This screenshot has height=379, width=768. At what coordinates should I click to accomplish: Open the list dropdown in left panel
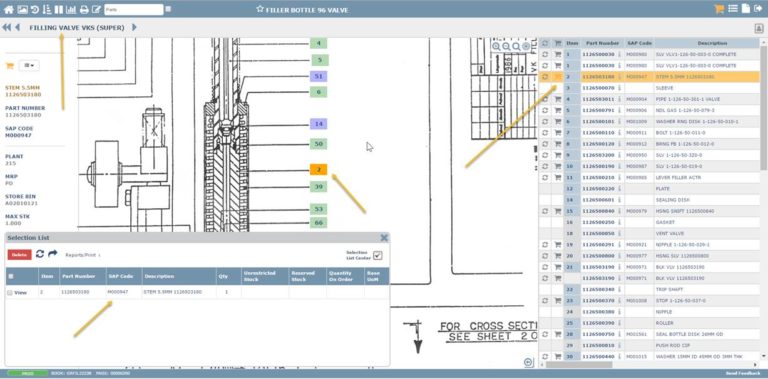pos(29,66)
